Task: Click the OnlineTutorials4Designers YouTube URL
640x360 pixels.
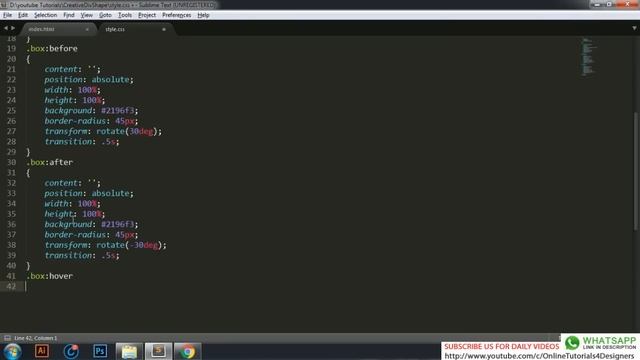Action: pyautogui.click(x=539, y=356)
